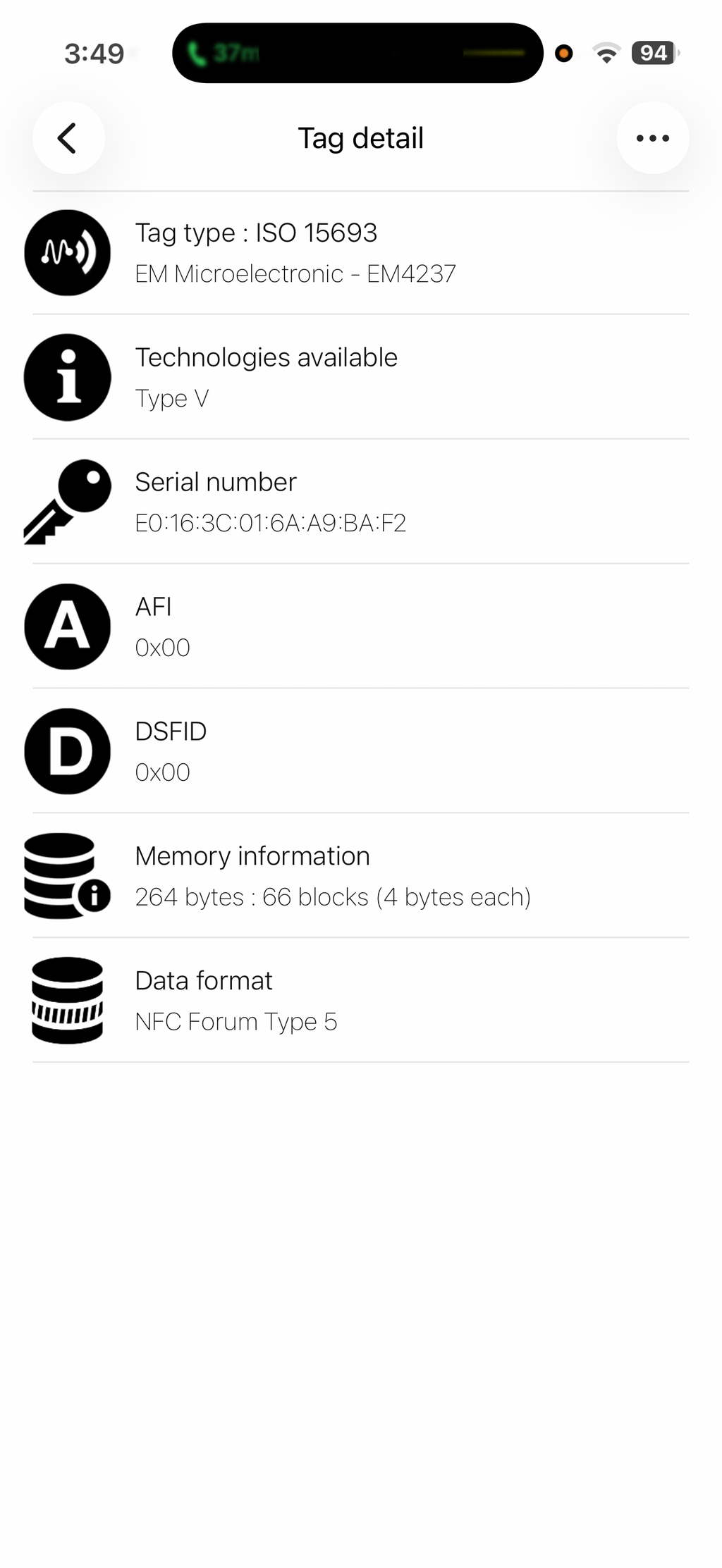This screenshot has width=722, height=1568.
Task: Select serial number E0:16:3C:01:6A:A9:BA:F2
Action: [271, 523]
